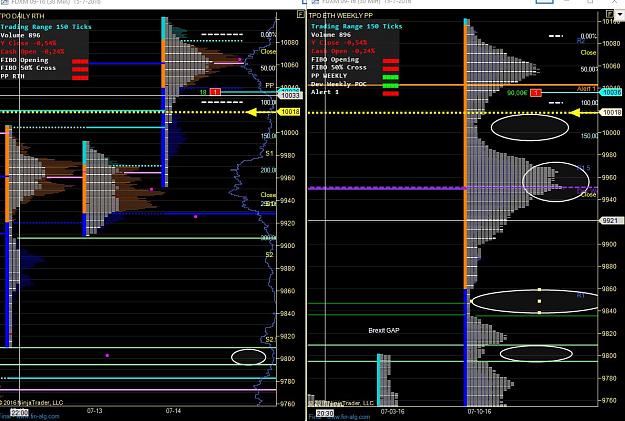Click the S1 pivot label on daily chart
Viewport: 625px width, 421px height.
[269, 153]
